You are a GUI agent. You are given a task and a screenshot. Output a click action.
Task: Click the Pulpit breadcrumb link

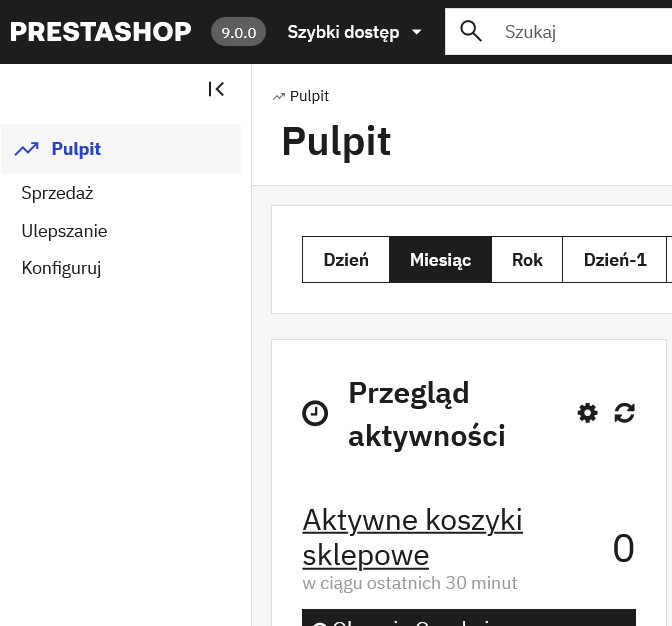[309, 96]
